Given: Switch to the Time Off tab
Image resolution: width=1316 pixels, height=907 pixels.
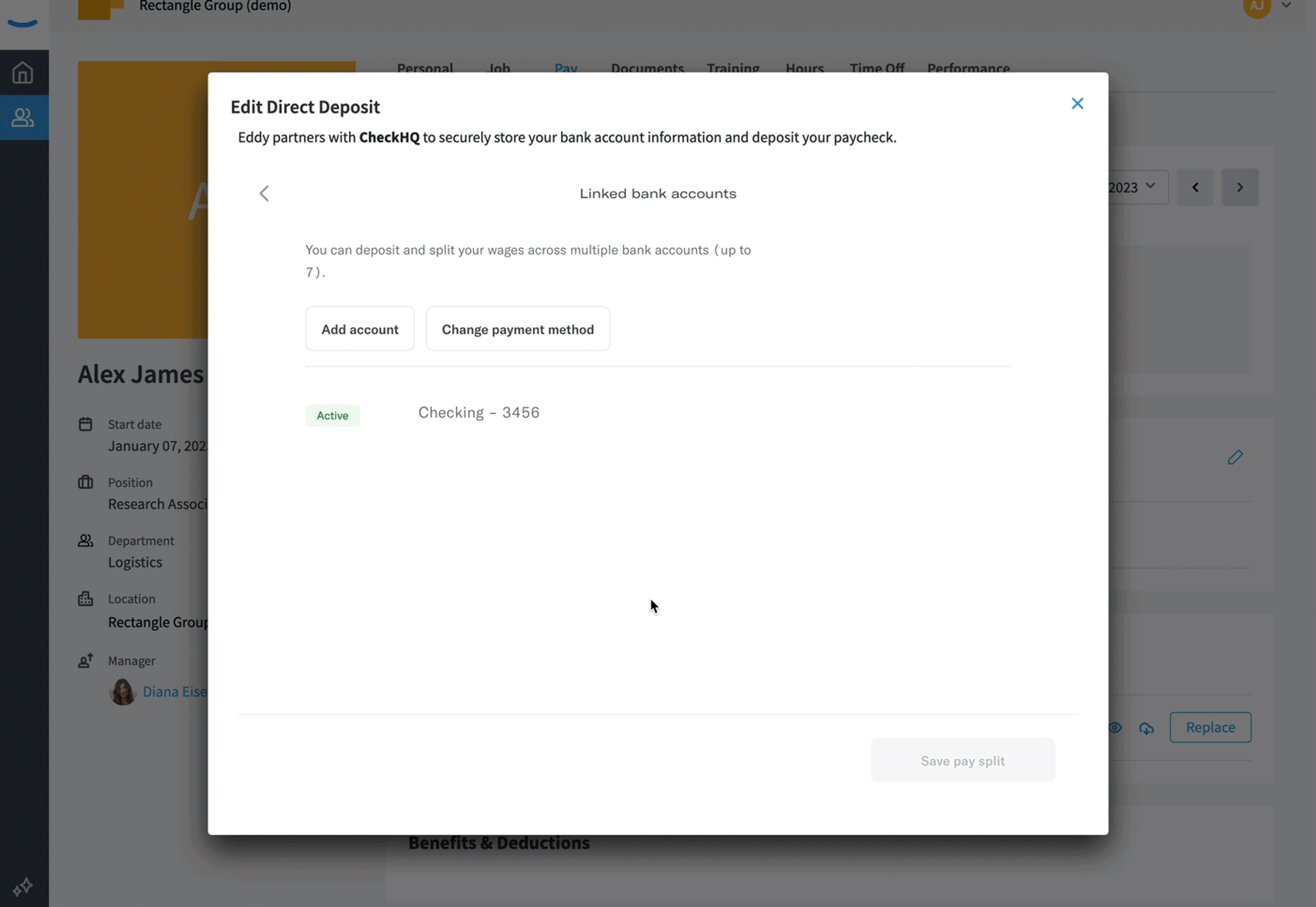Looking at the screenshot, I should pyautogui.click(x=877, y=68).
